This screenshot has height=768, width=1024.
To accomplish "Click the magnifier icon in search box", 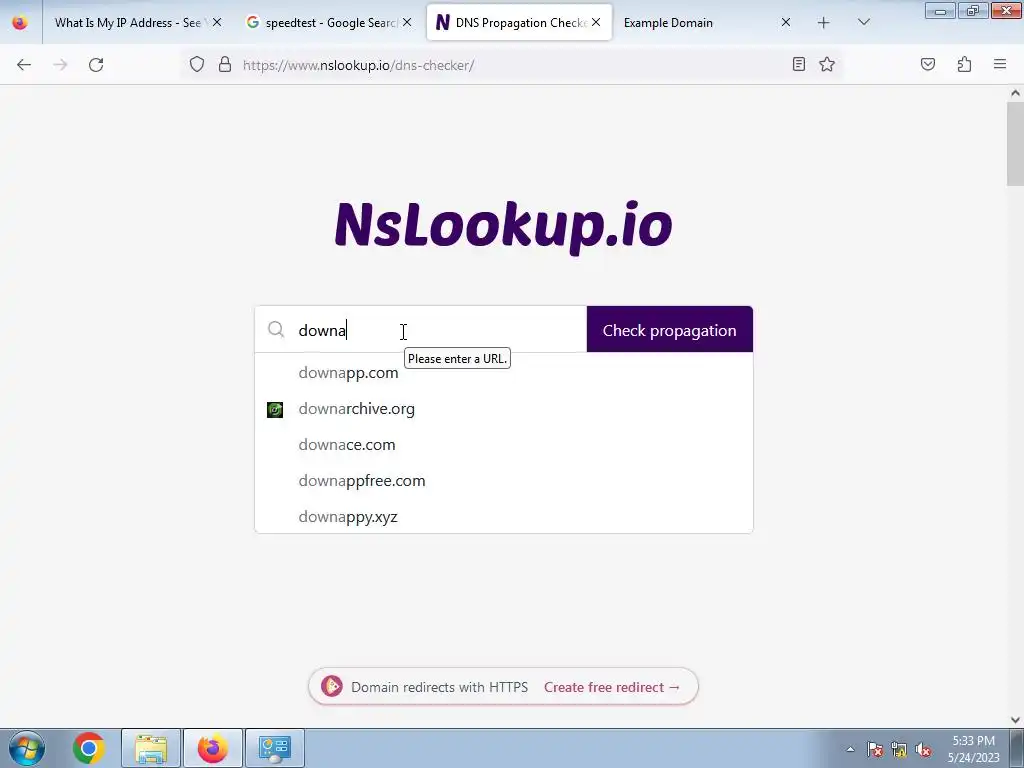I will tap(276, 329).
